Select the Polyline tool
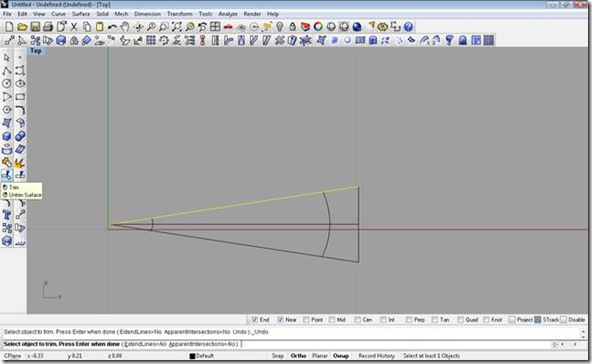Image resolution: width=592 pixels, height=364 pixels. pyautogui.click(x=7, y=71)
